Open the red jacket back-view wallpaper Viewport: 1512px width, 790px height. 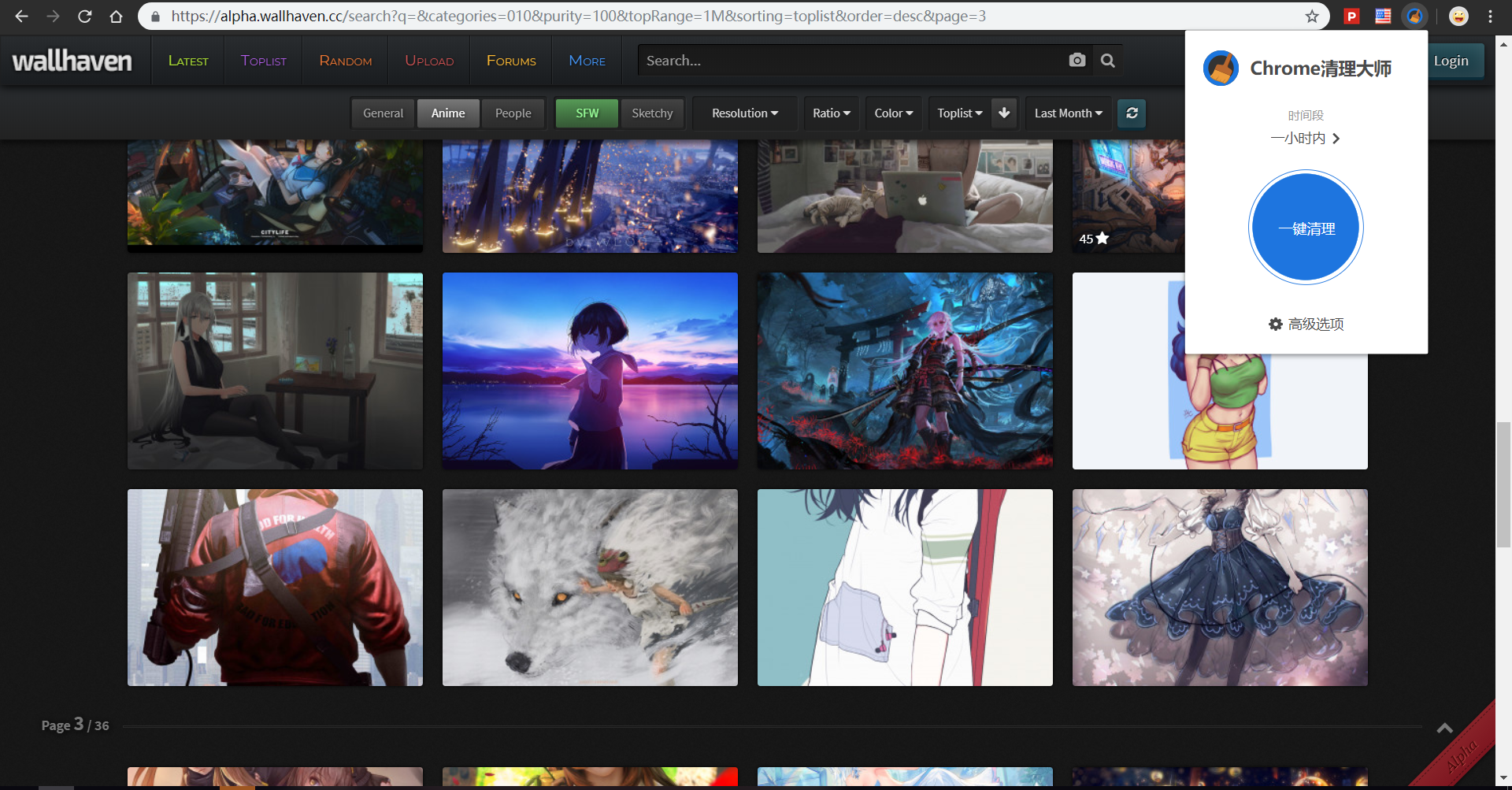pyautogui.click(x=275, y=588)
